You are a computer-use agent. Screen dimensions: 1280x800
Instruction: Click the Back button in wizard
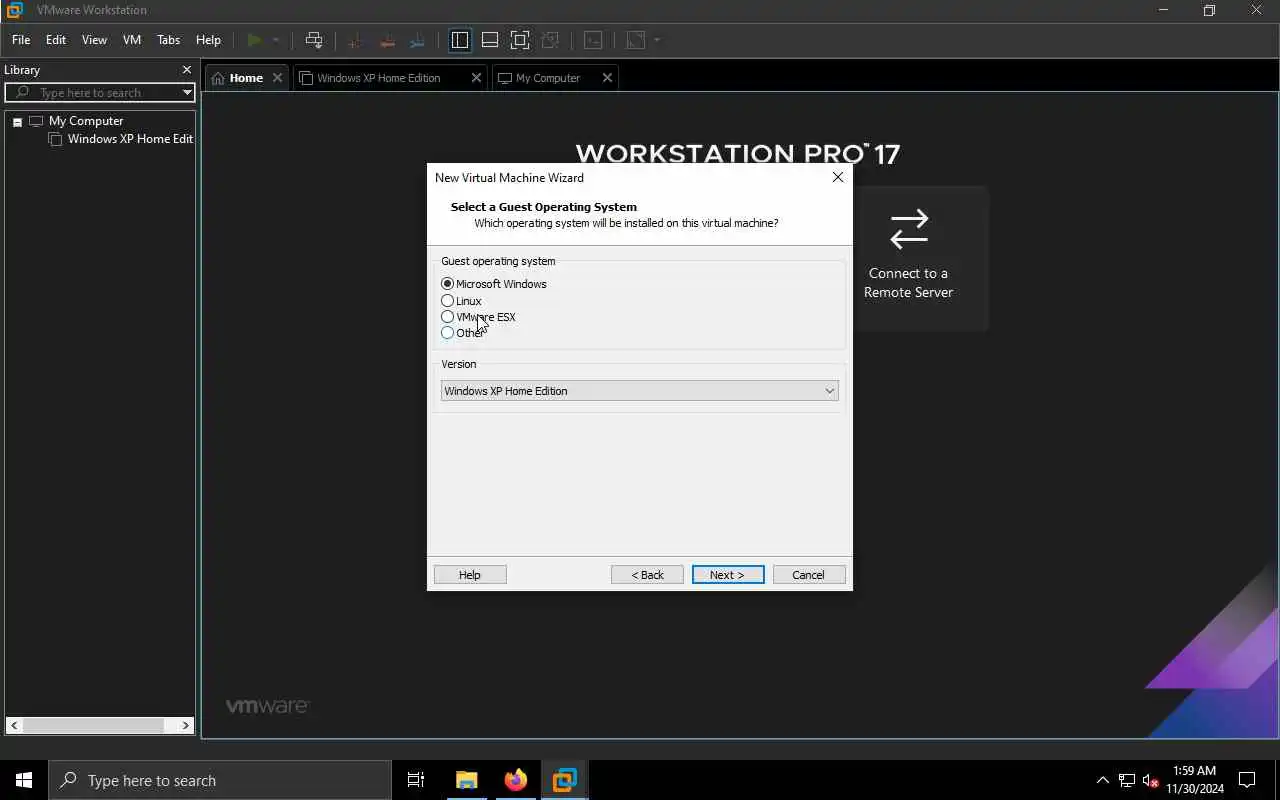pos(647,575)
